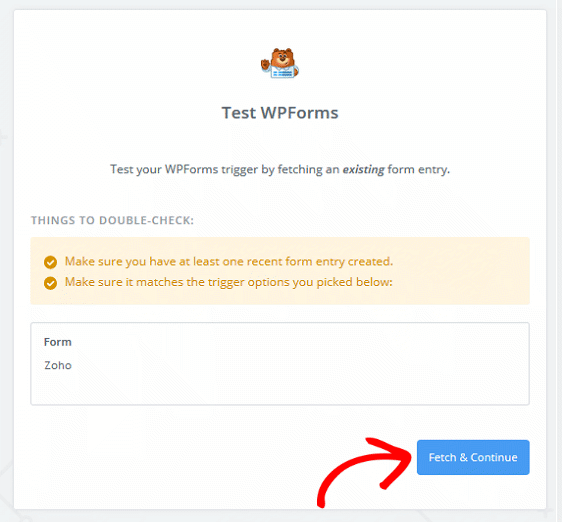Select the Zoho form value
This screenshot has width=562, height=522.
[58, 365]
